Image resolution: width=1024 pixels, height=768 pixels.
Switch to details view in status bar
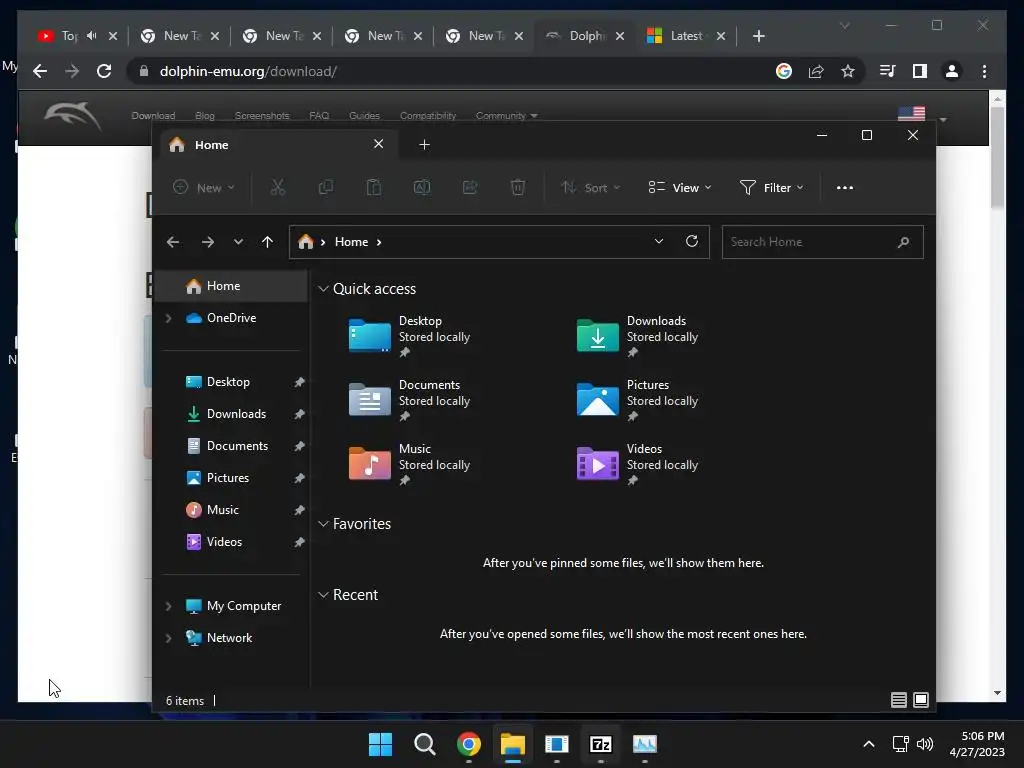pyautogui.click(x=899, y=700)
